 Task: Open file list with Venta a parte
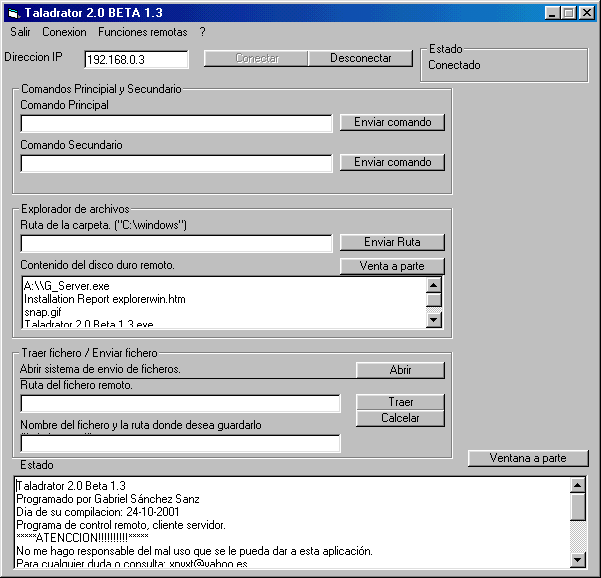tap(392, 266)
